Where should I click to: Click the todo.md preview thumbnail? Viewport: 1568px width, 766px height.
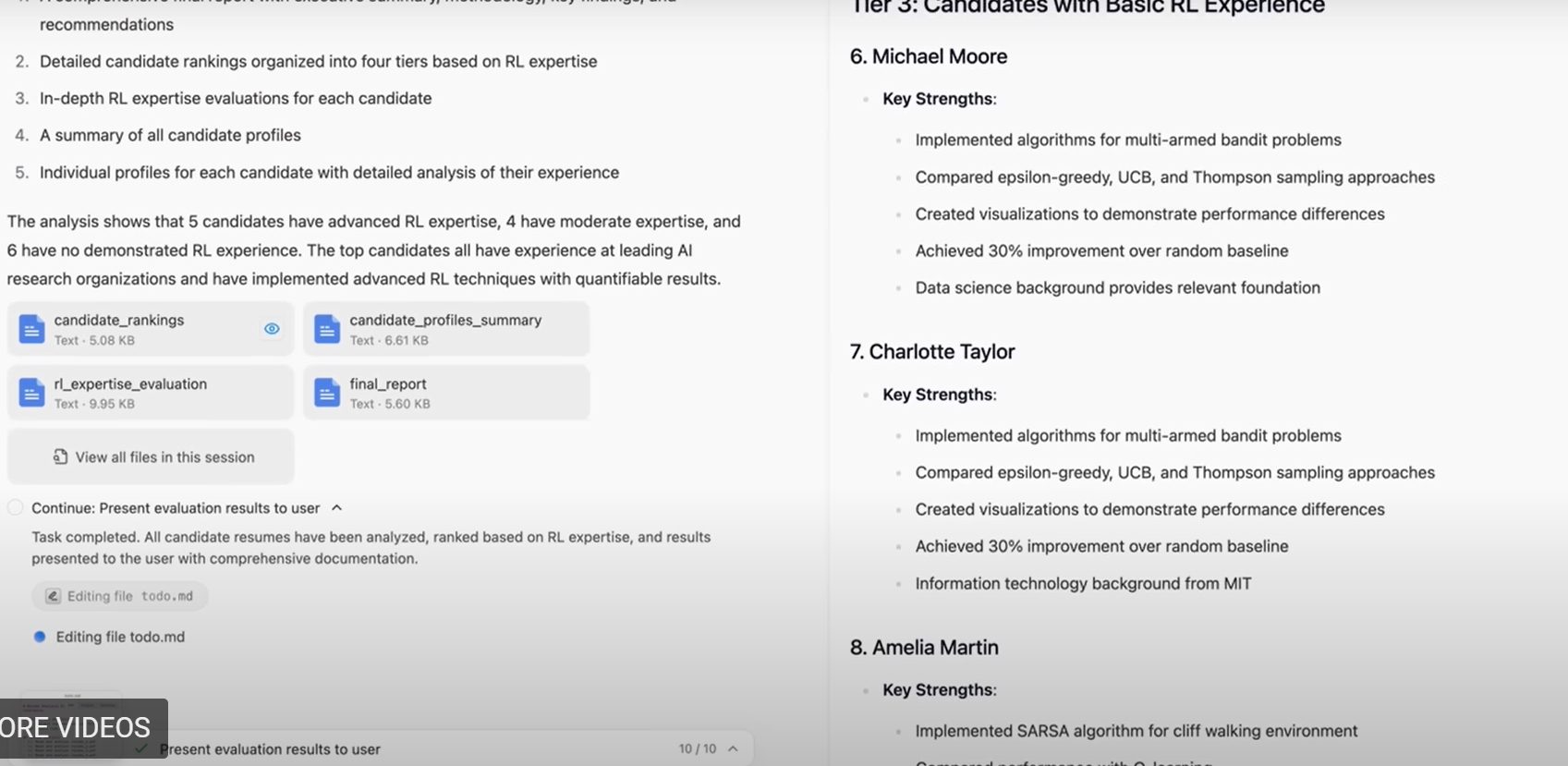point(72,696)
